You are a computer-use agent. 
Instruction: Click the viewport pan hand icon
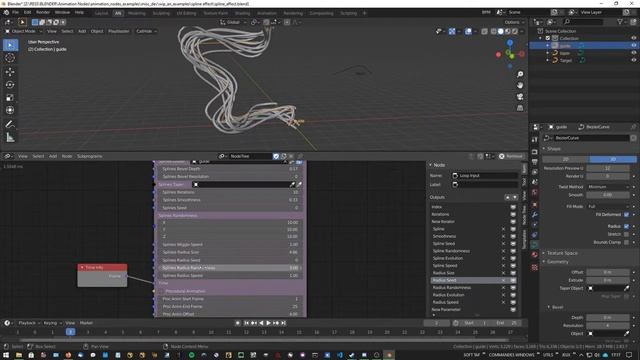(520, 85)
